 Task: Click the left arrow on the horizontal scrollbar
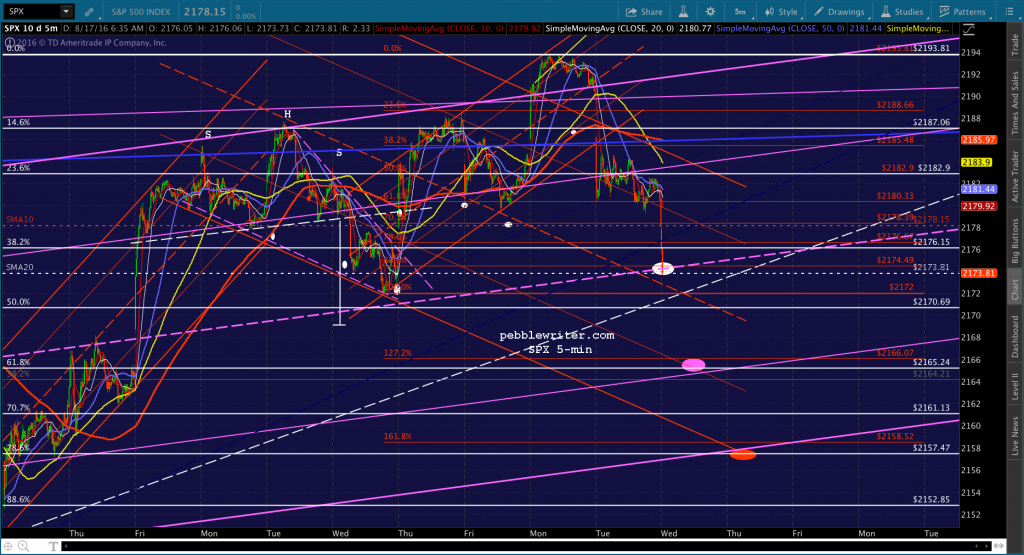click(x=67, y=546)
